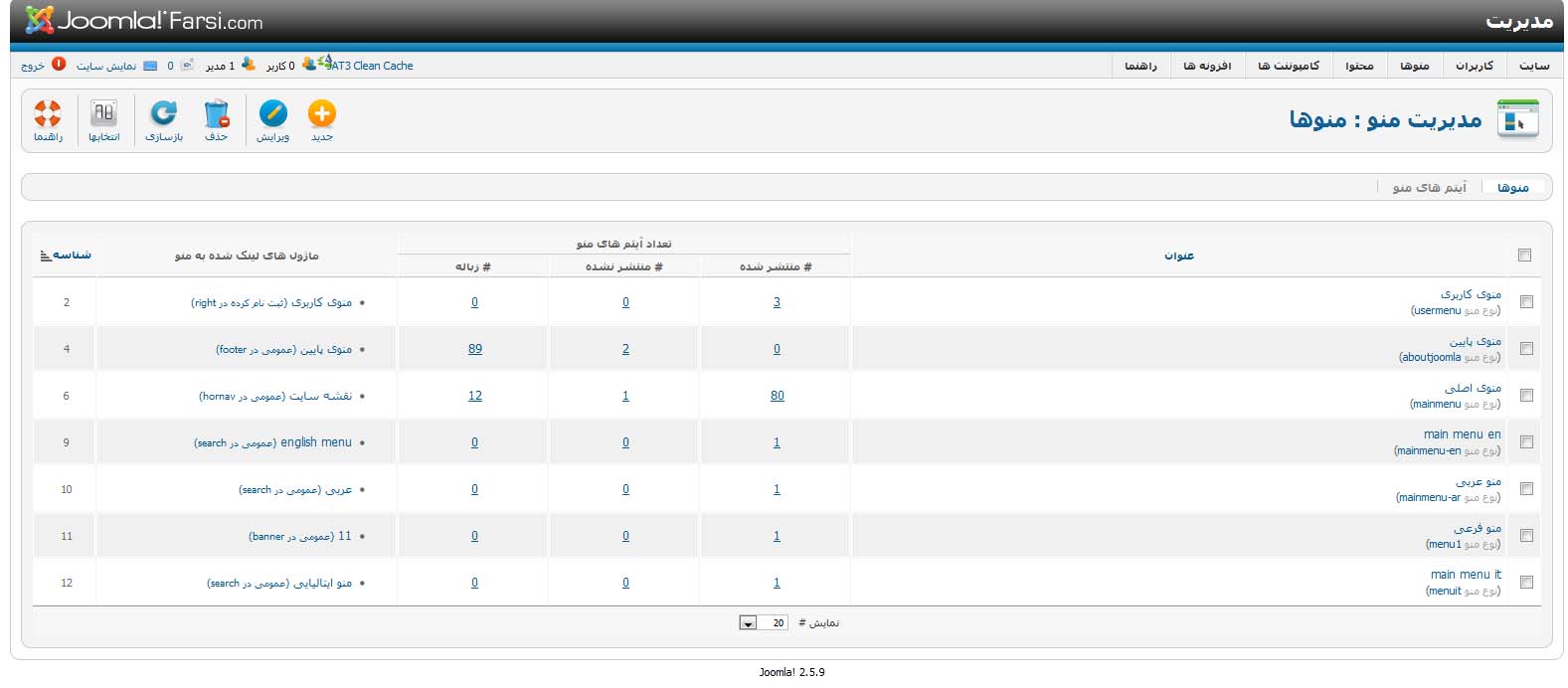This screenshot has height=688, width=1568.
Task: Sort the table by ID (شناسه) column header
Action: pyautogui.click(x=72, y=256)
